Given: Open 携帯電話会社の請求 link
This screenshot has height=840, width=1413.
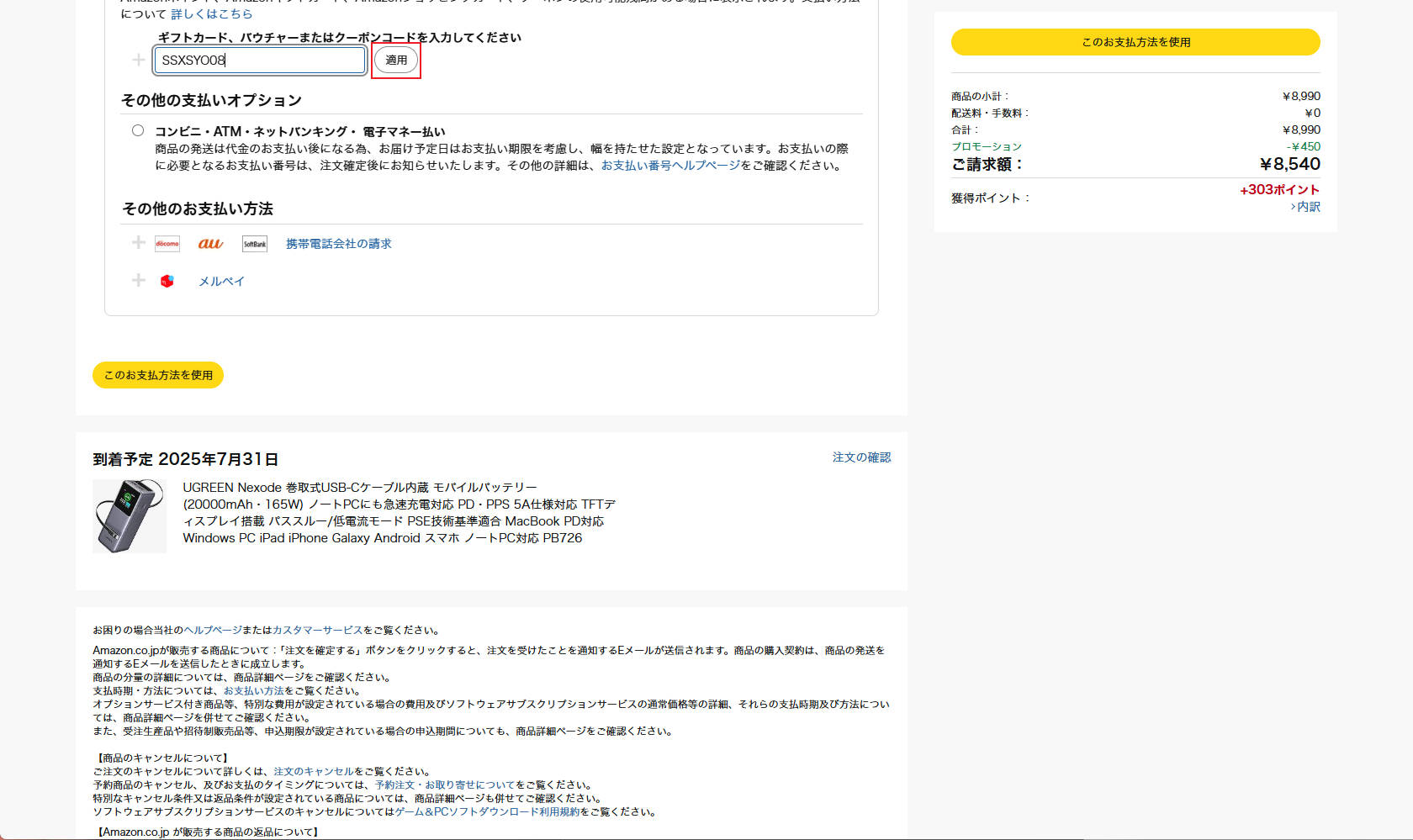Looking at the screenshot, I should 339,244.
